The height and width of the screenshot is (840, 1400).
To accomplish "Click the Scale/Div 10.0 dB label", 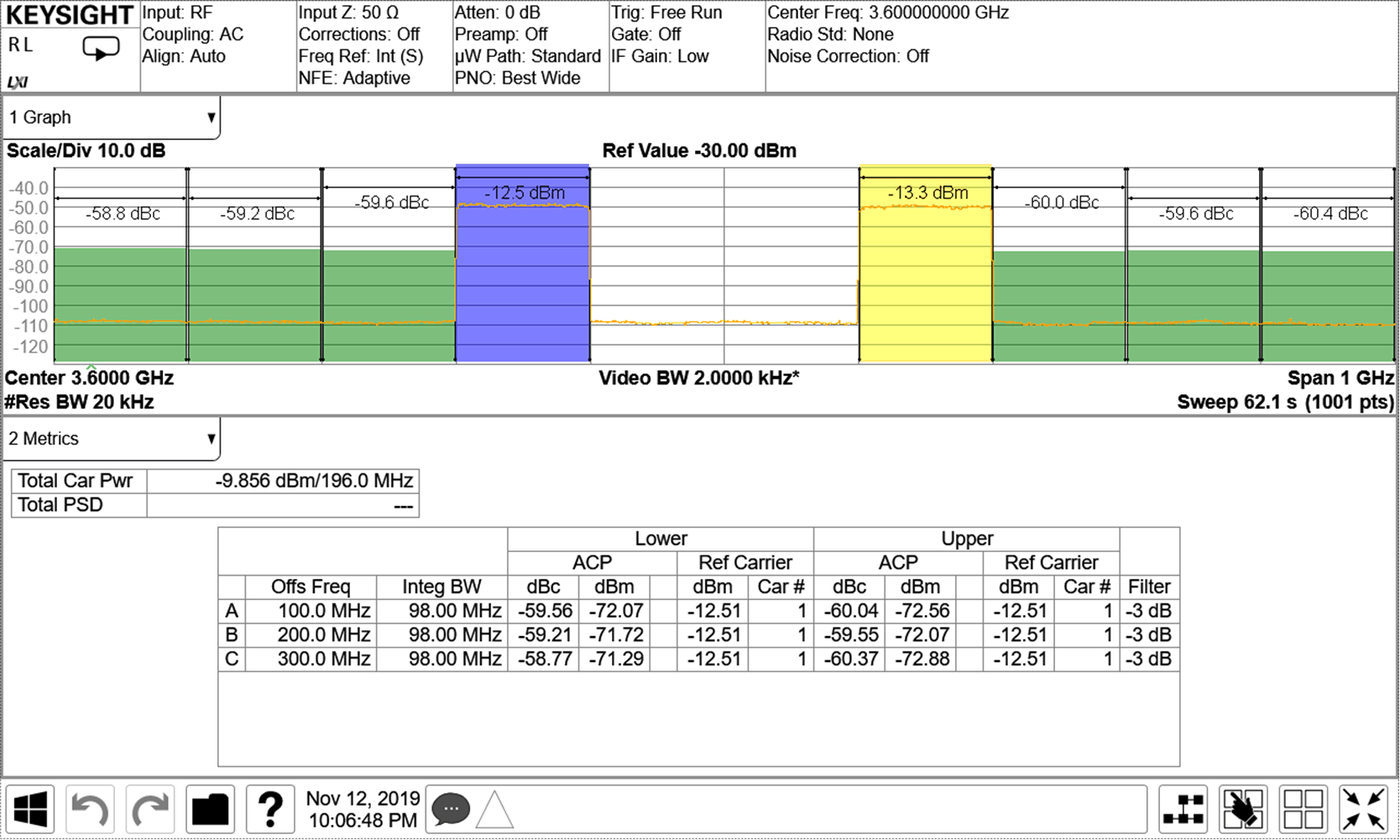I will 86,150.
